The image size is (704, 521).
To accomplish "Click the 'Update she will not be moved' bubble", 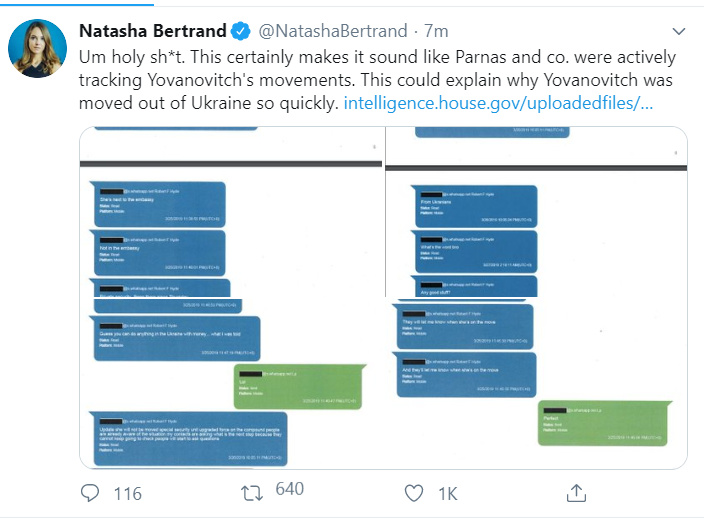I will tap(188, 438).
